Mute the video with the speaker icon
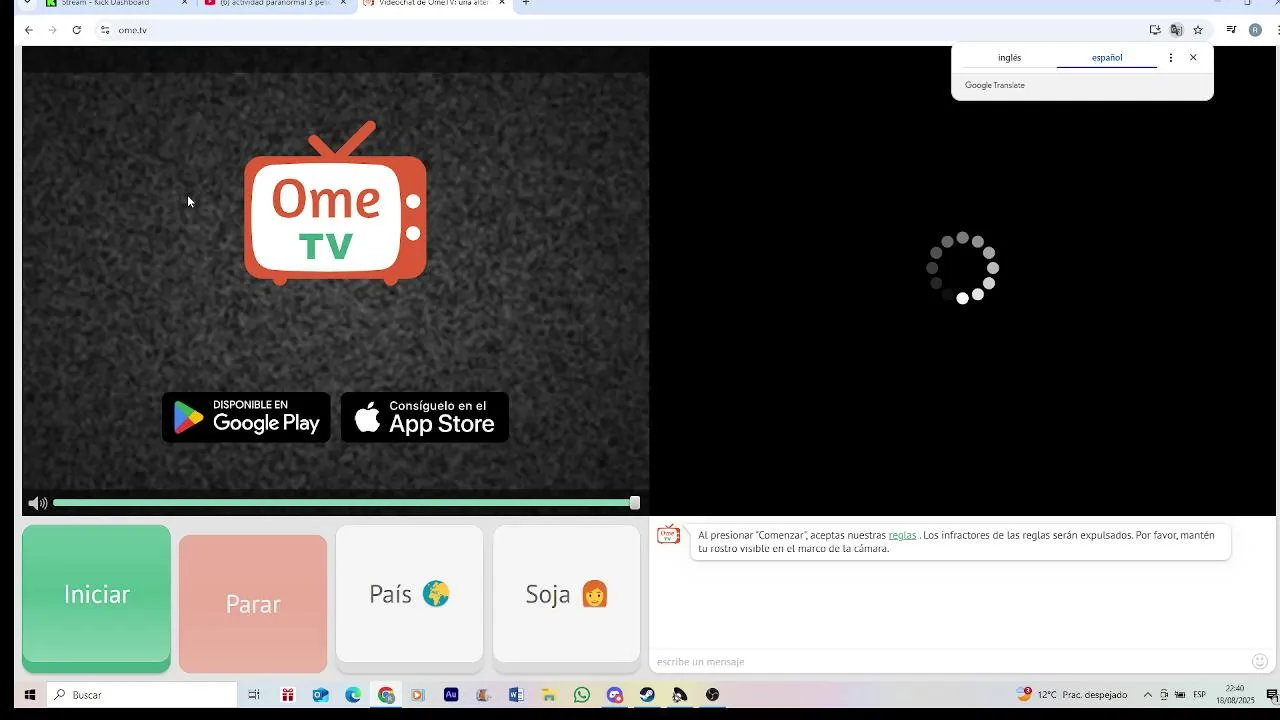The image size is (1280, 720). pyautogui.click(x=37, y=503)
